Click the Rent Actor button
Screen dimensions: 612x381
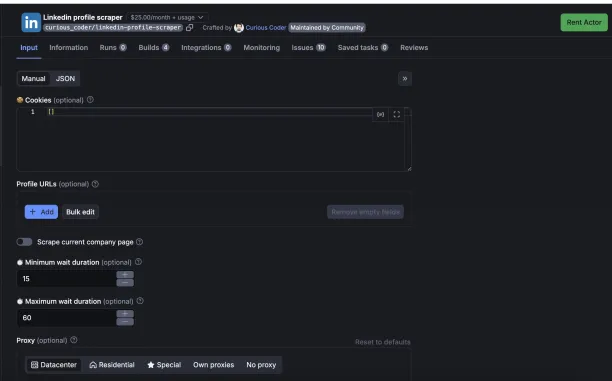584,23
